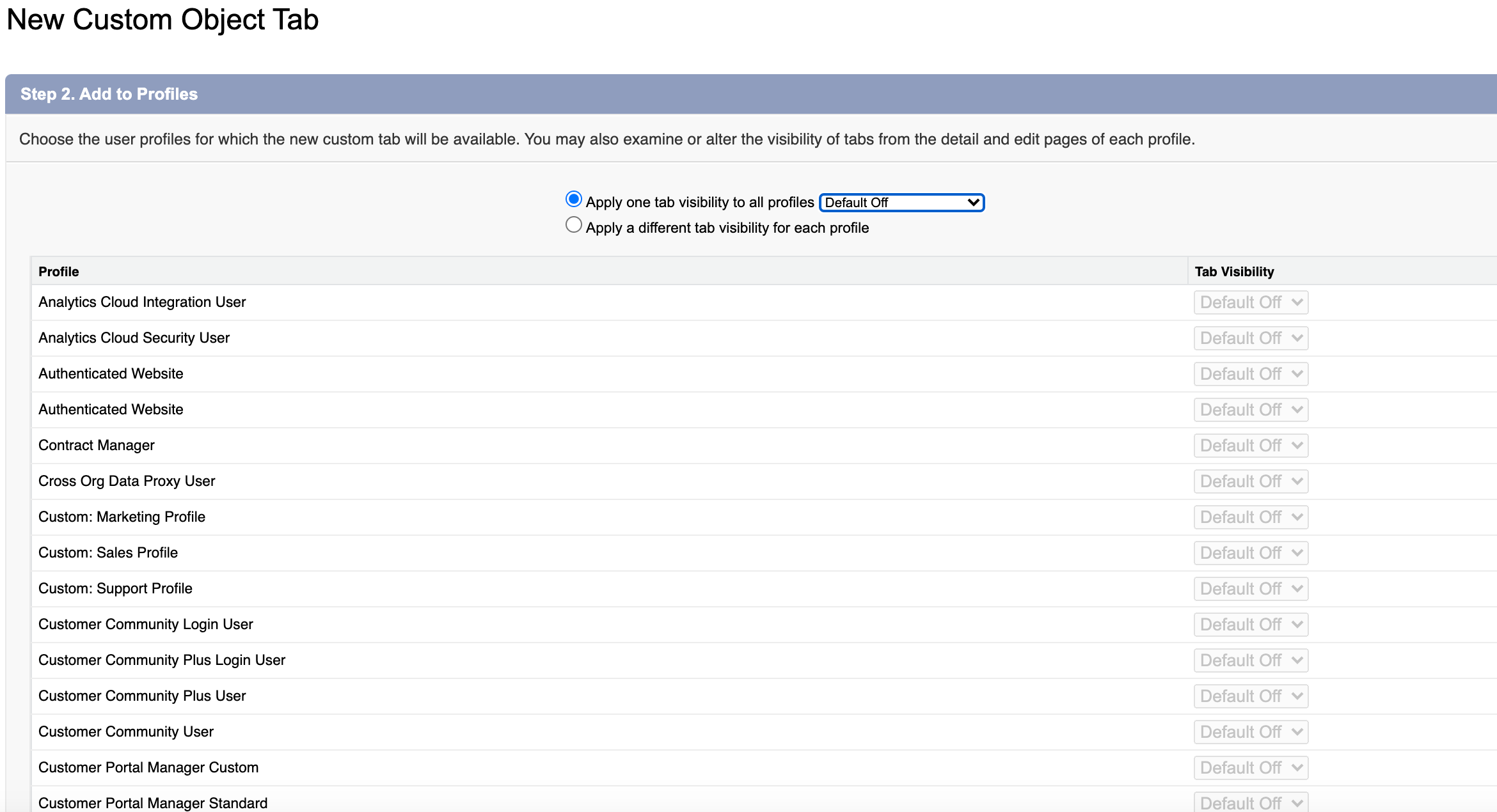Open visibility dropdown for Customer Community Plus Login User
Image resolution: width=1497 pixels, height=812 pixels.
point(1251,660)
